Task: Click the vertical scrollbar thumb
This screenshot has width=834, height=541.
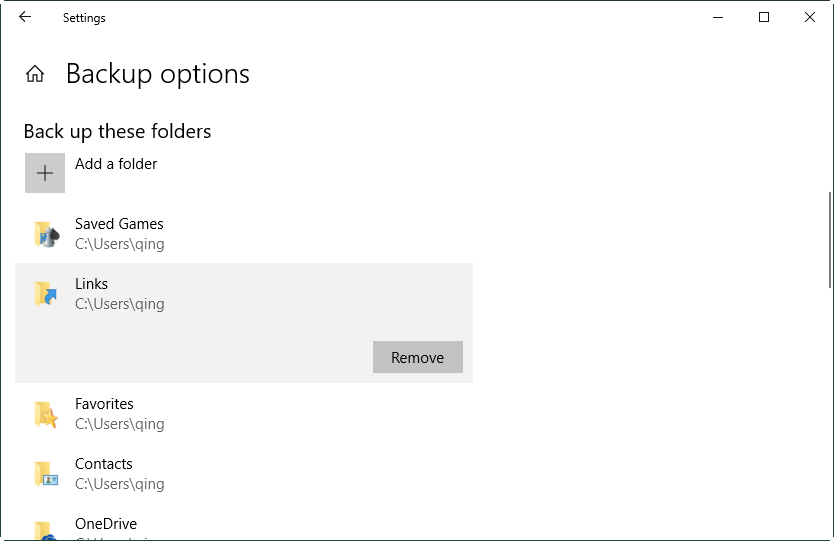Action: [829, 240]
